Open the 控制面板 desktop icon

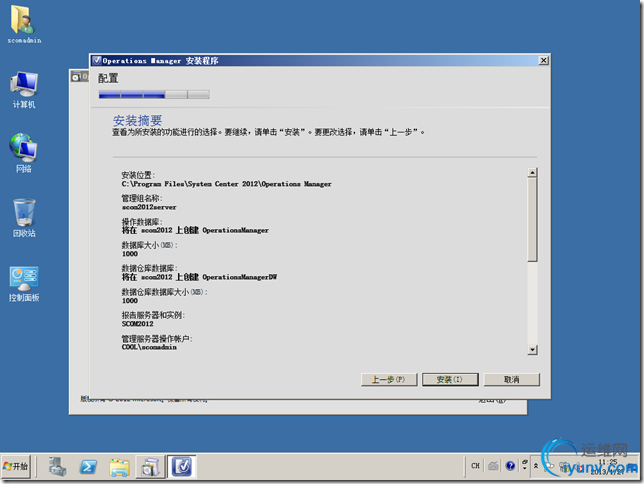pyautogui.click(x=24, y=283)
